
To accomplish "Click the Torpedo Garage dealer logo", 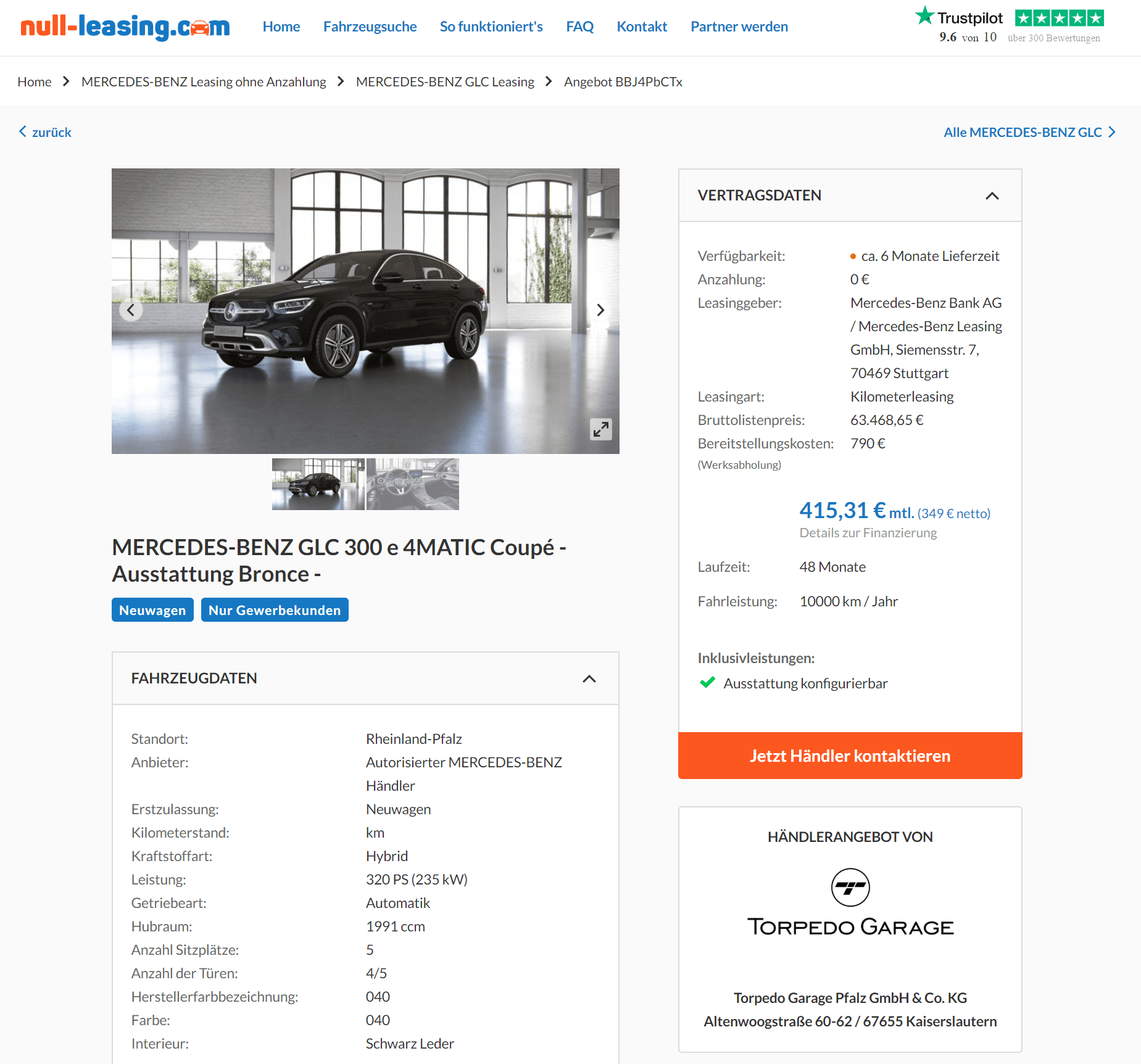I will [850, 903].
